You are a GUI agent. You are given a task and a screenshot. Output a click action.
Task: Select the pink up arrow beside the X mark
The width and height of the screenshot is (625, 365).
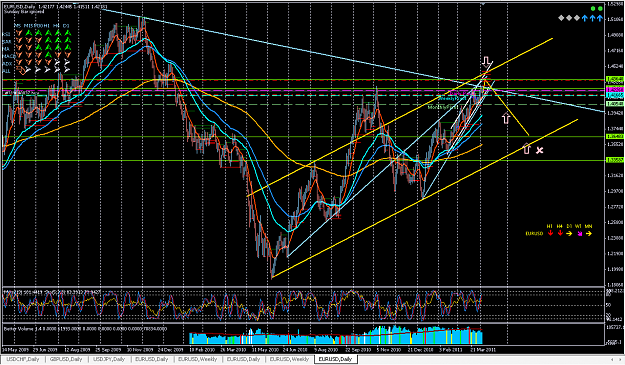527,149
